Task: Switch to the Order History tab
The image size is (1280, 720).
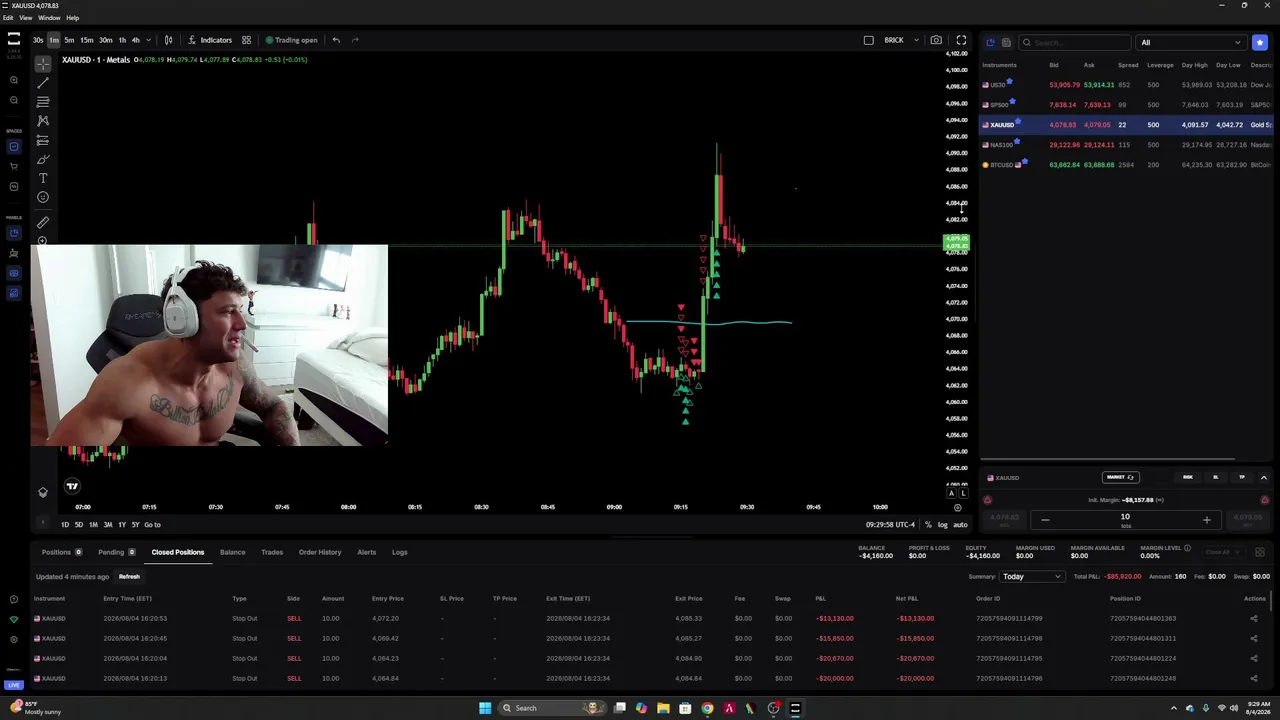Action: (x=320, y=552)
